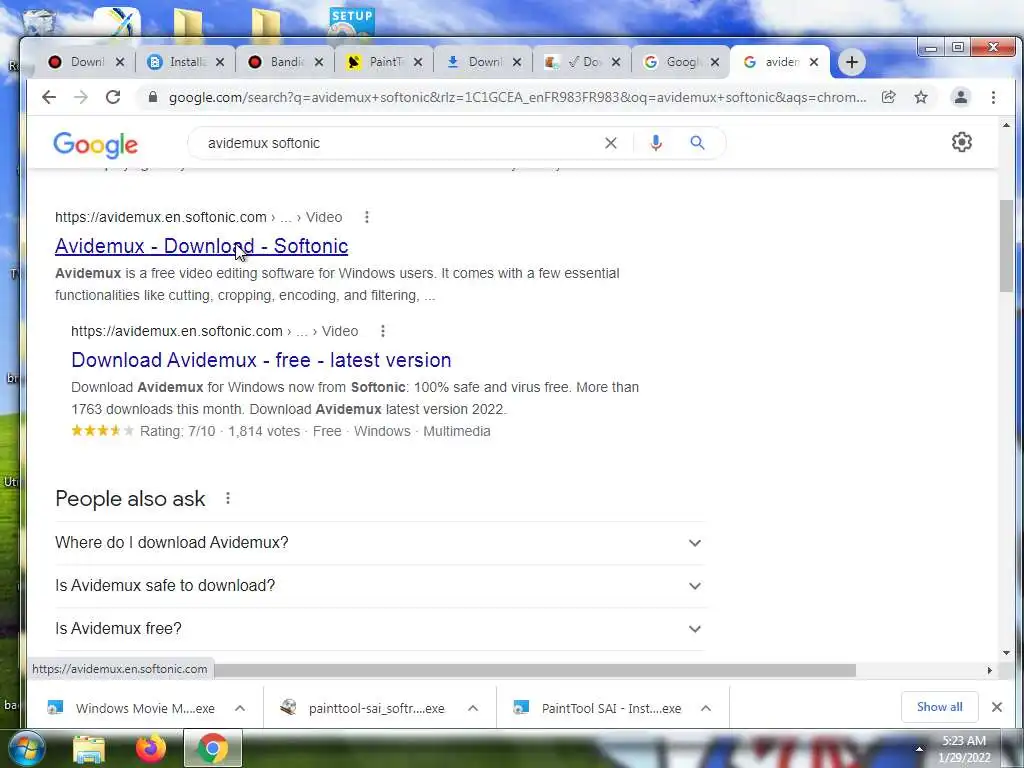
Task: Focus the address bar URL
Action: coord(517,97)
